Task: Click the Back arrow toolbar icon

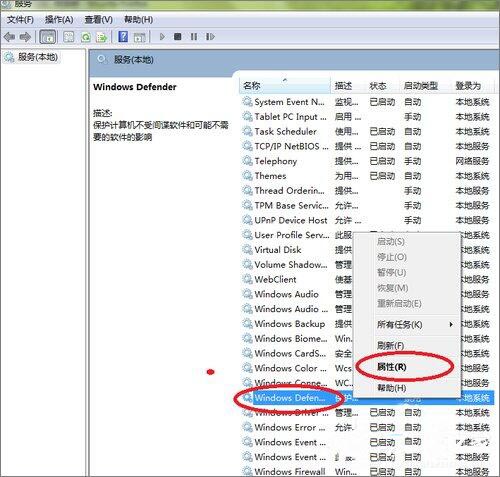Action: [9, 37]
